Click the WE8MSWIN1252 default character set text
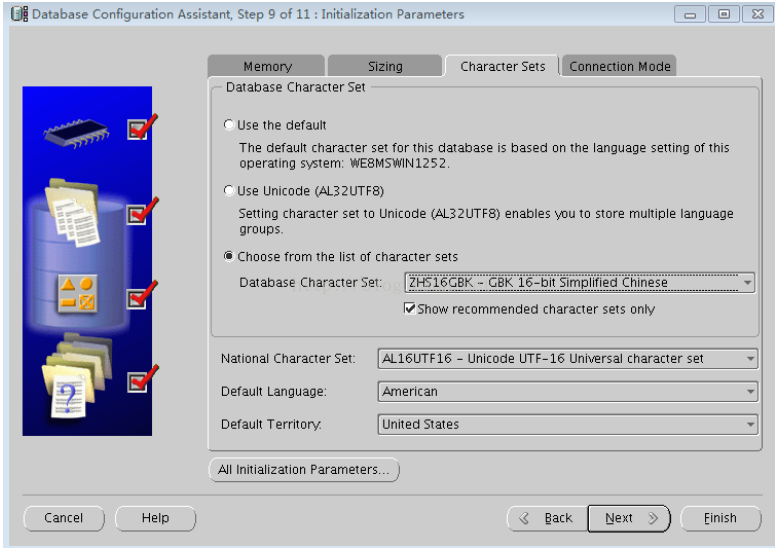The width and height of the screenshot is (775, 548). 398,163
